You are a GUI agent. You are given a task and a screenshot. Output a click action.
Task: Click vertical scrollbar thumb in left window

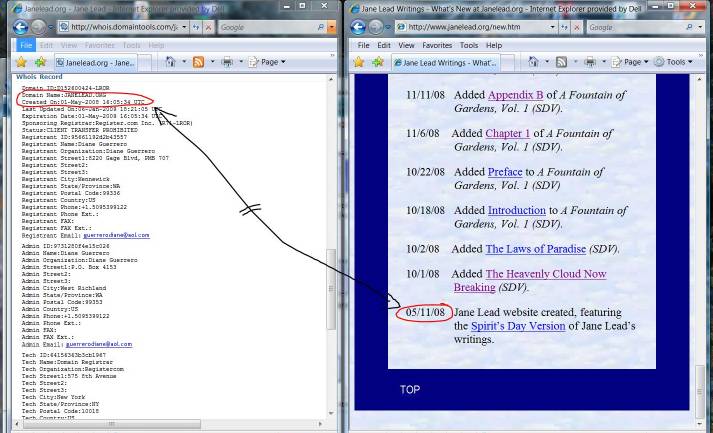(331, 289)
